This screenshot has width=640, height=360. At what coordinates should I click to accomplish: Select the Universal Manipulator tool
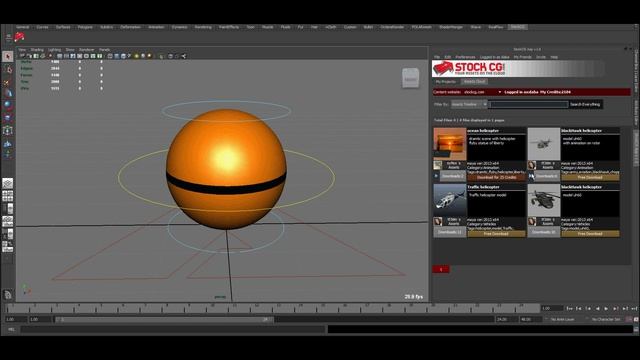(8, 131)
